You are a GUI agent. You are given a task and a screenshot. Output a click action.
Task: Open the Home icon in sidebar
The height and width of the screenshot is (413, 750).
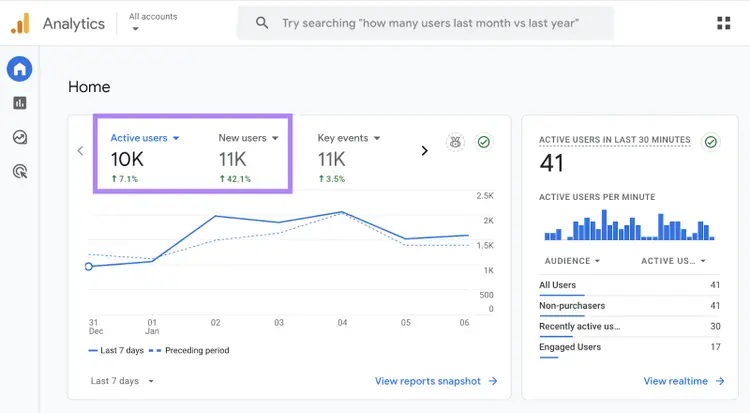pyautogui.click(x=20, y=69)
